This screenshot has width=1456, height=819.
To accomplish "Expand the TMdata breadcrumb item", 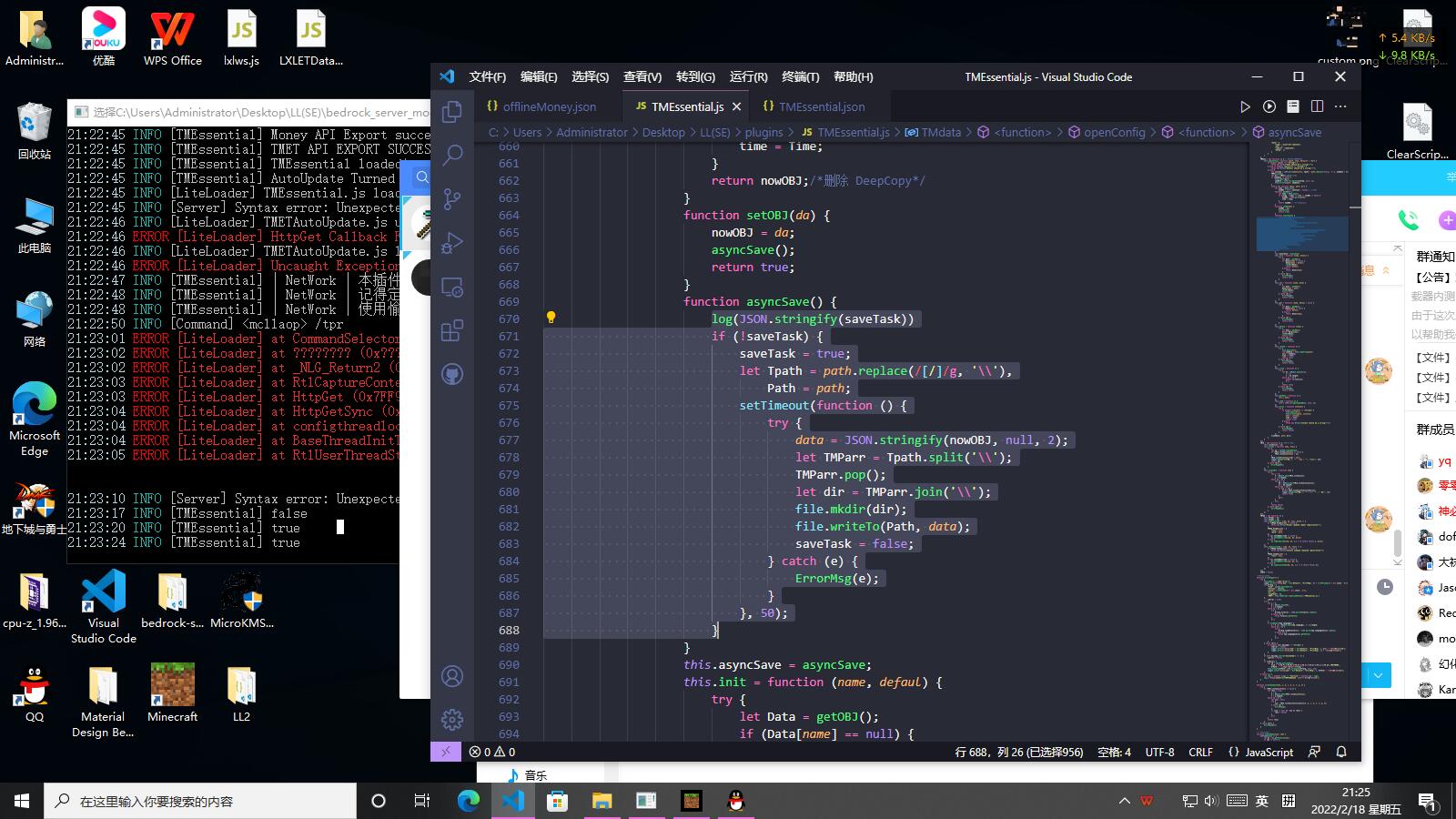I will point(941,132).
